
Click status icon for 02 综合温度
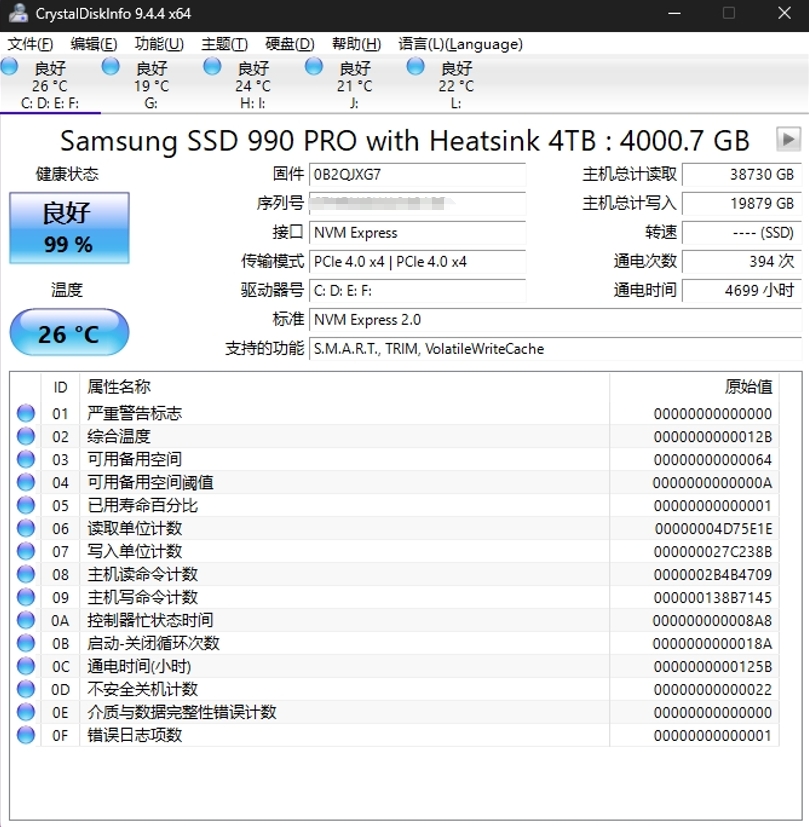pos(26,436)
